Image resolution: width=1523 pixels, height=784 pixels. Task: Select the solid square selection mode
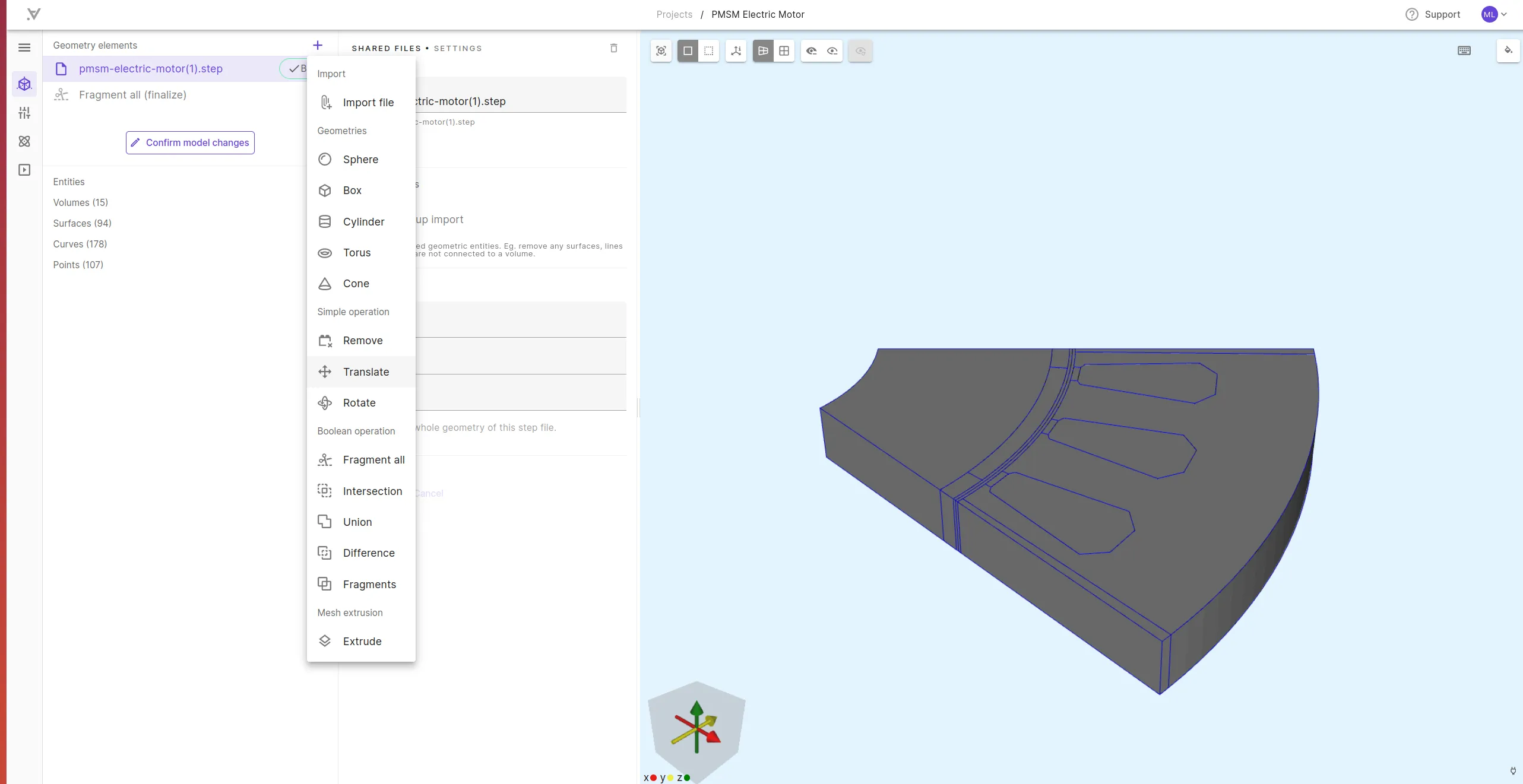point(688,51)
